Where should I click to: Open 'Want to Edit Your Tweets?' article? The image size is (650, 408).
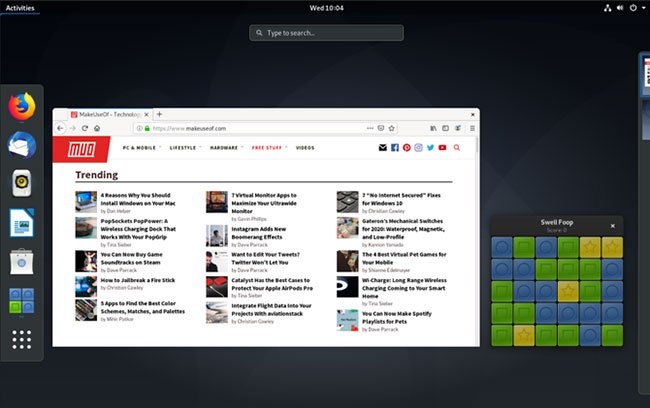click(265, 258)
